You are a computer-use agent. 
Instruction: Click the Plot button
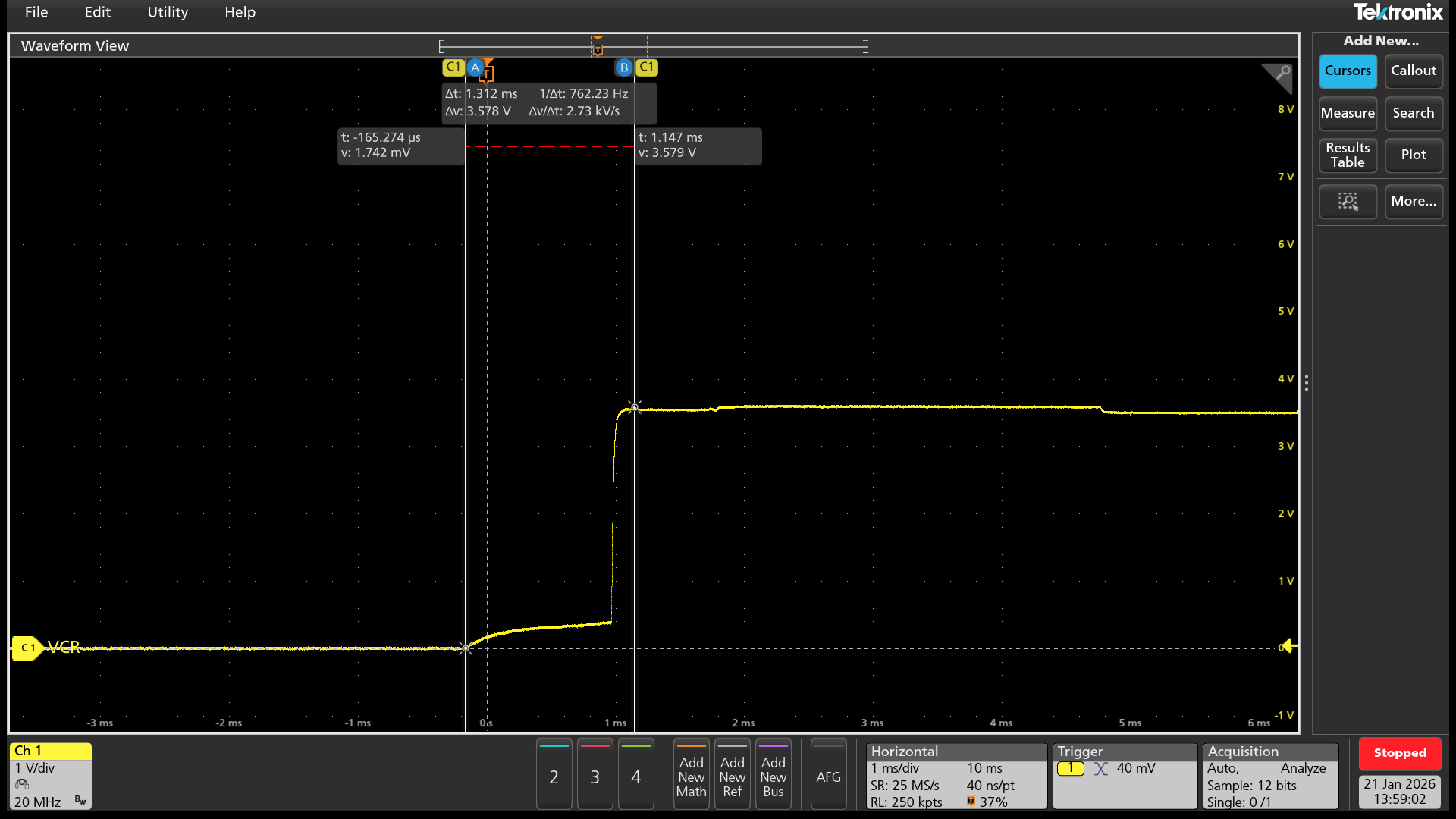1414,155
